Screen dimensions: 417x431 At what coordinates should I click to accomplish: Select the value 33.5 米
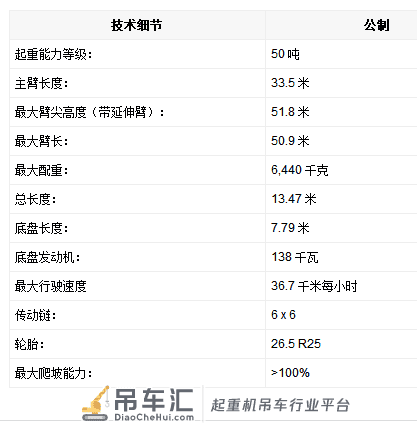click(290, 83)
